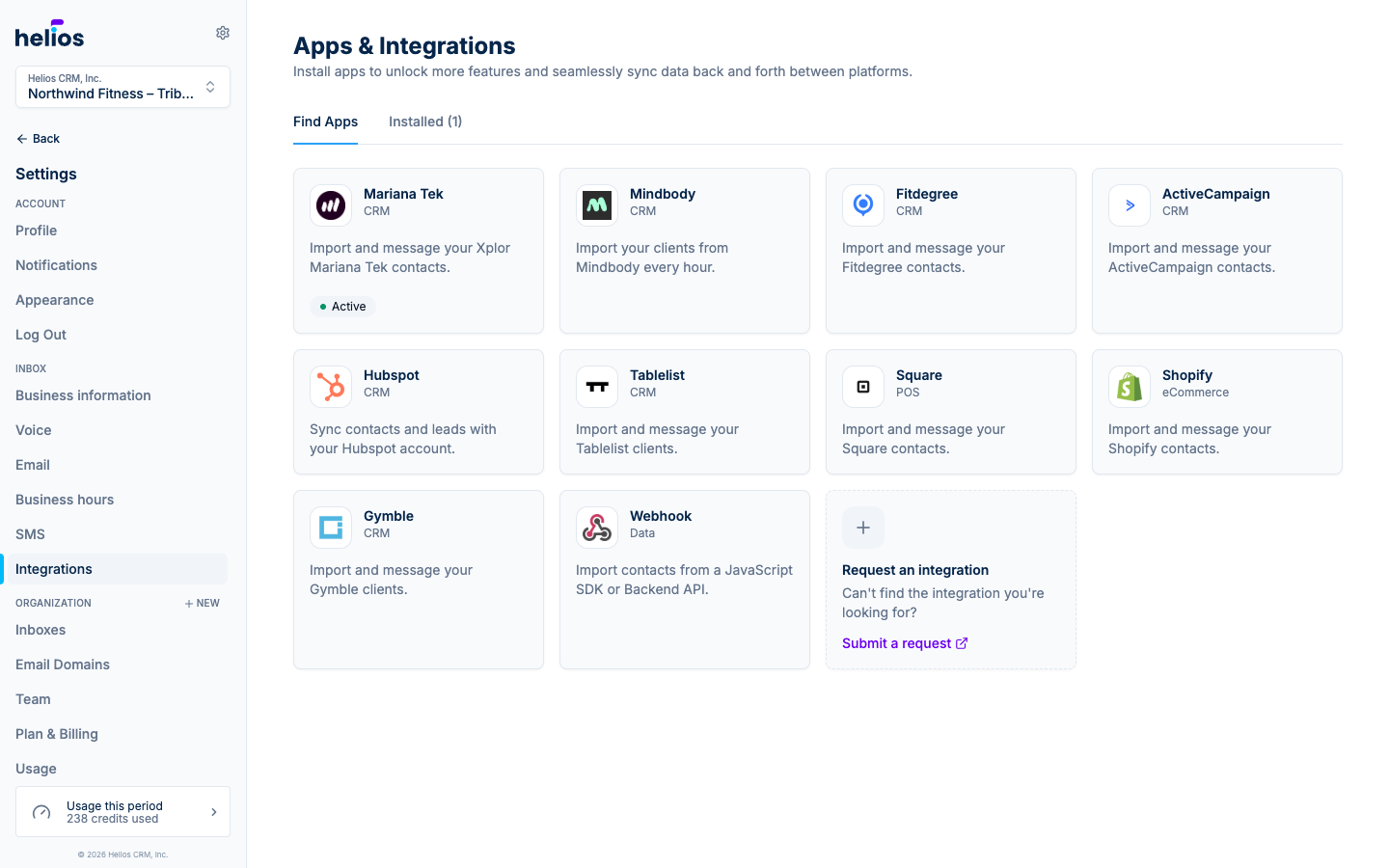Open SMS settings
1389x868 pixels.
[x=30, y=534]
